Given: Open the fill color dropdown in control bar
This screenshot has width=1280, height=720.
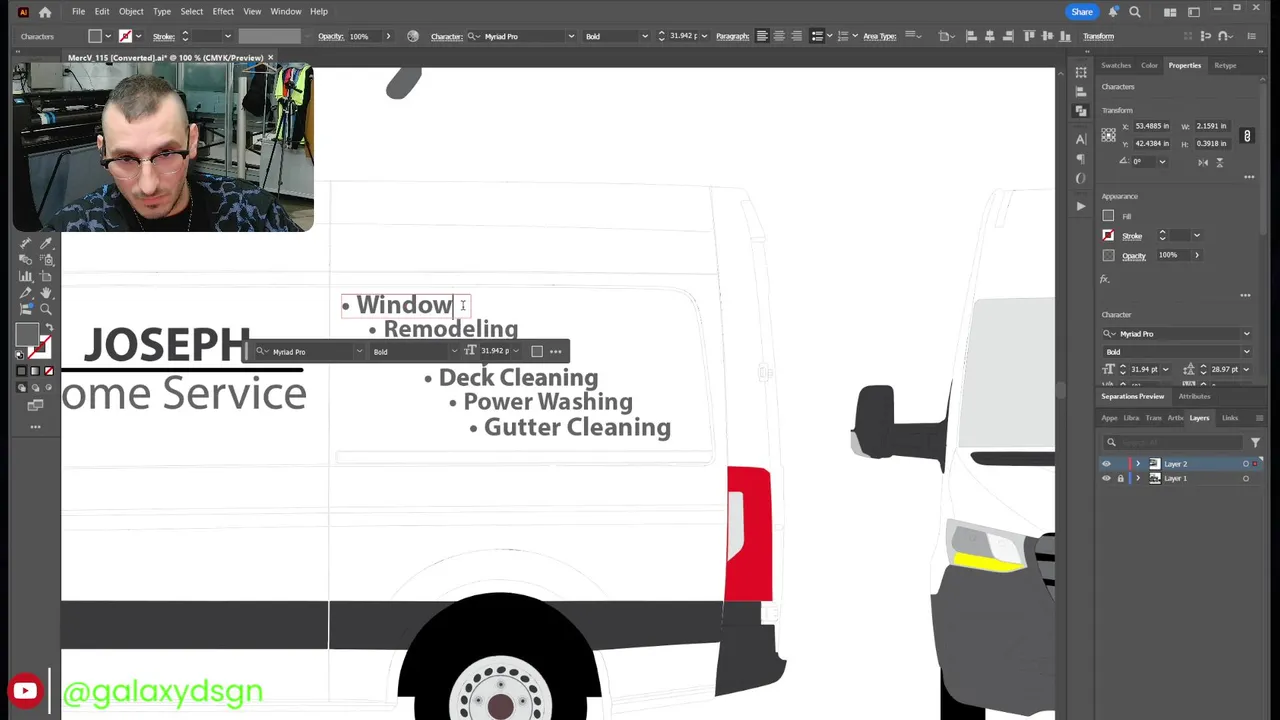Looking at the screenshot, I should pyautogui.click(x=109, y=37).
